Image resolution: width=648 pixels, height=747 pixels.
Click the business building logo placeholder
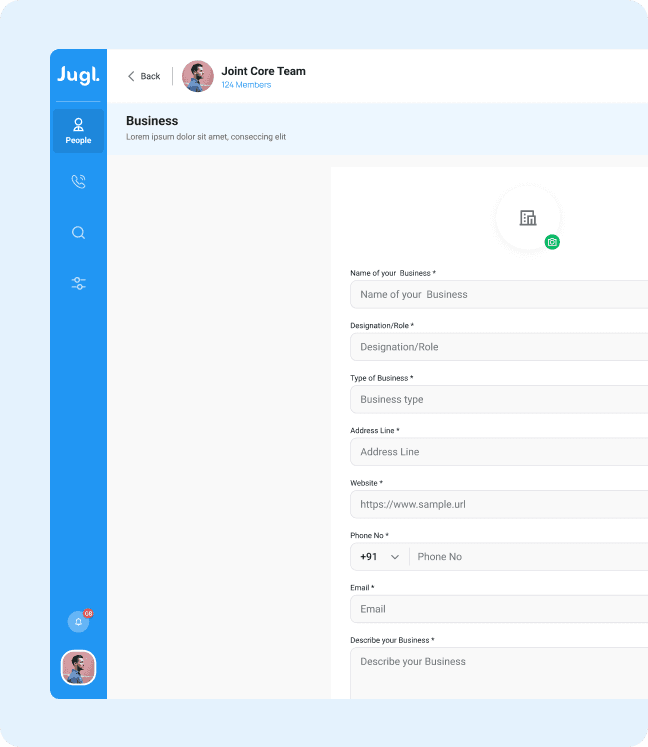[x=528, y=218]
